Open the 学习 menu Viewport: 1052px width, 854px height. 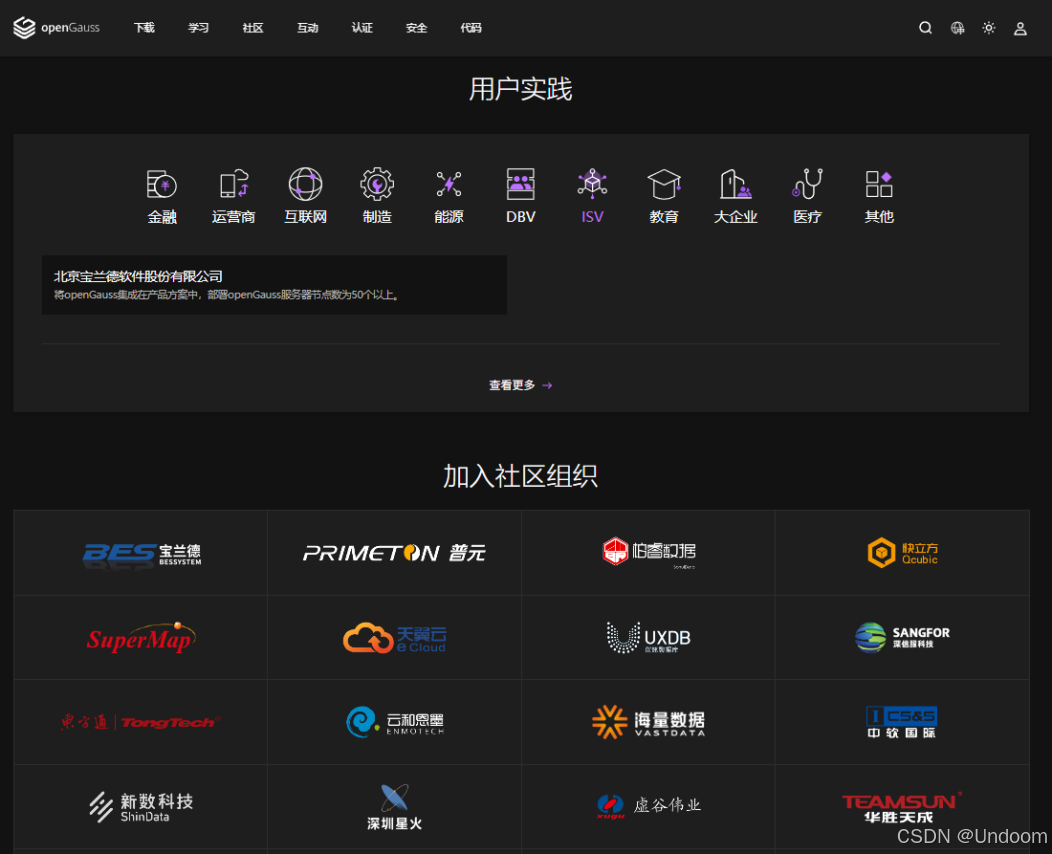pyautogui.click(x=199, y=28)
